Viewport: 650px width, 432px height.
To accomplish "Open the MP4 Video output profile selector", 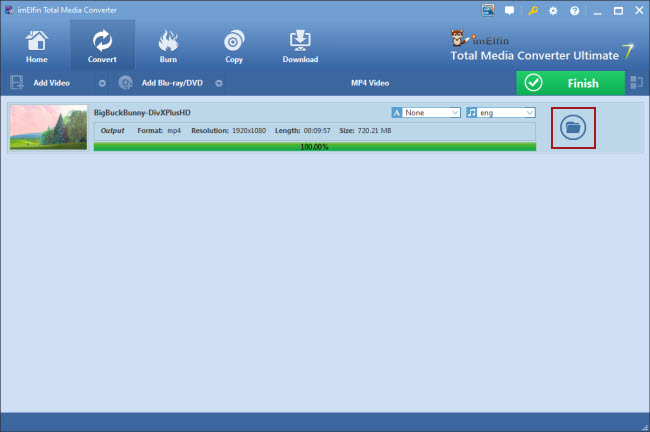I will point(370,83).
